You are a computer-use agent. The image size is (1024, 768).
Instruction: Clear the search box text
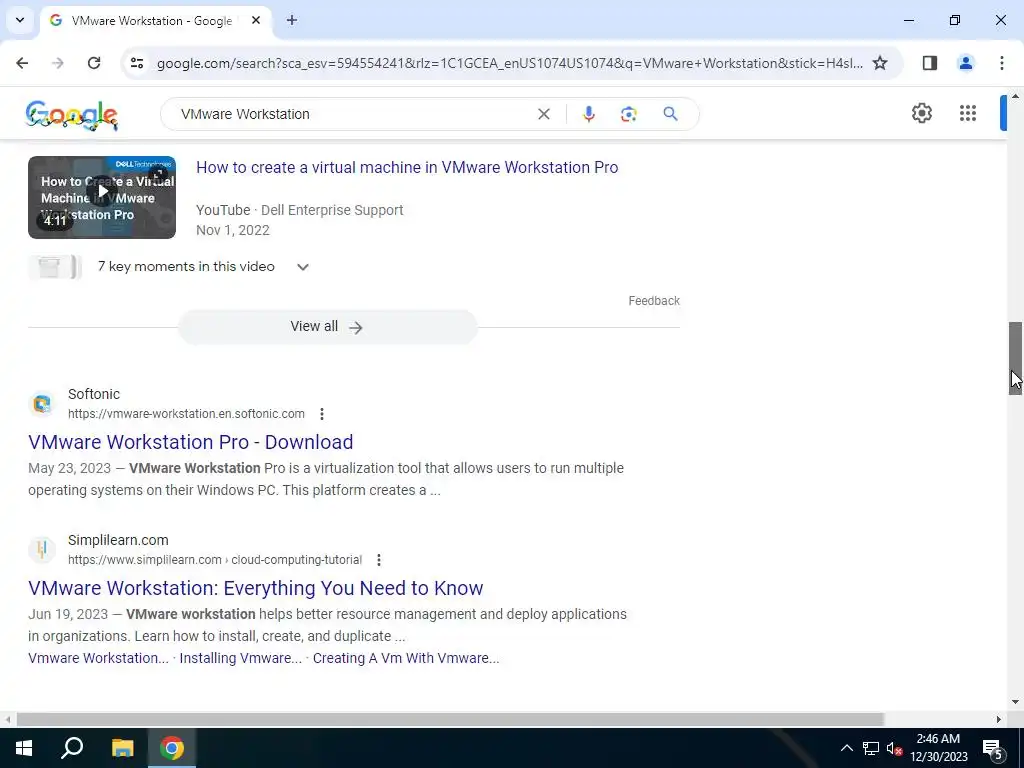tap(543, 114)
